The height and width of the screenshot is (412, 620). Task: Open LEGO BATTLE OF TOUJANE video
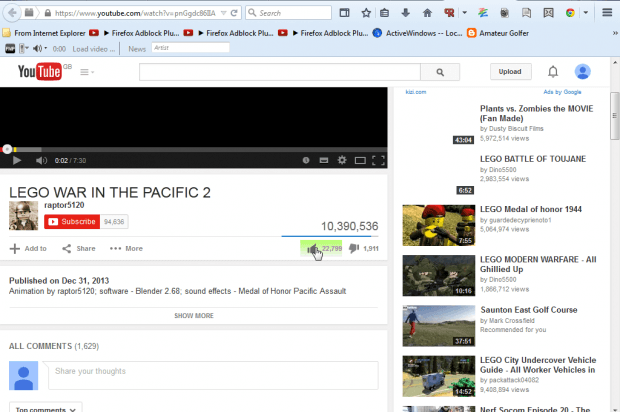pos(533,159)
